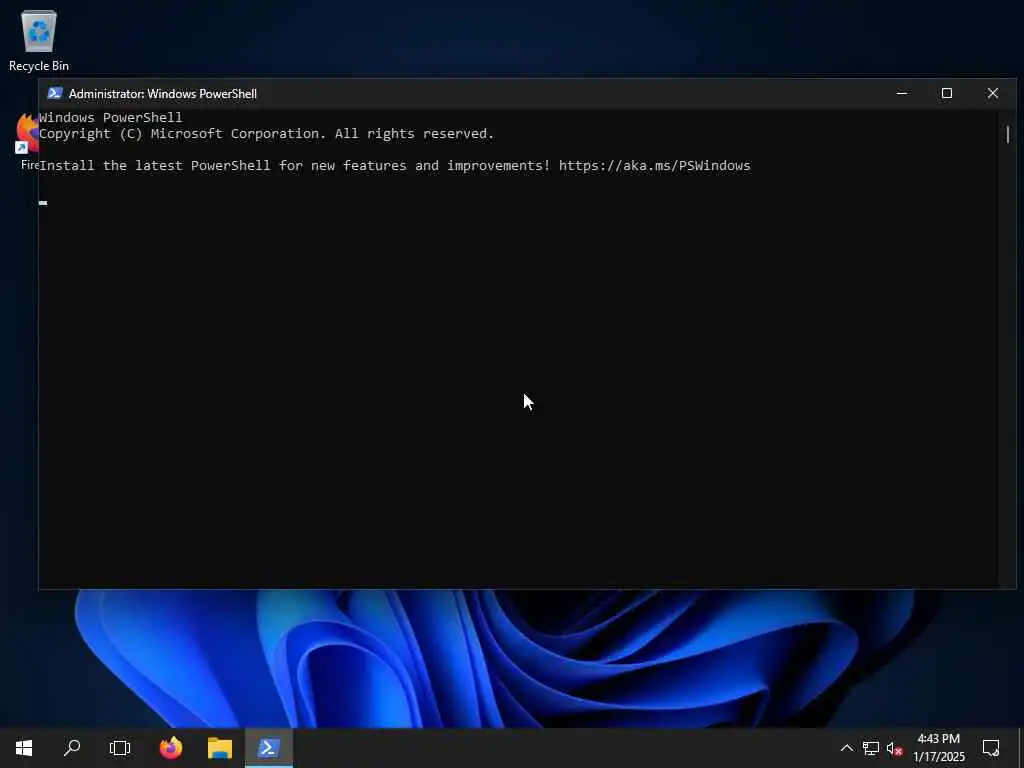Open Task View on the taskbar
The image size is (1024, 768).
120,748
